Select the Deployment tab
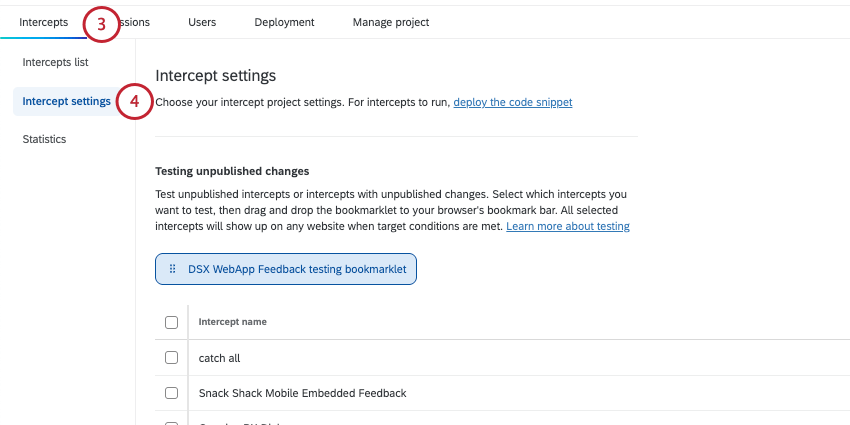The image size is (850, 425). [x=284, y=22]
